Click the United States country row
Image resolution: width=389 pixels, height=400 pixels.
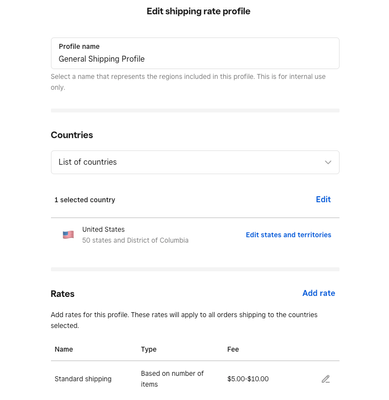[195, 235]
